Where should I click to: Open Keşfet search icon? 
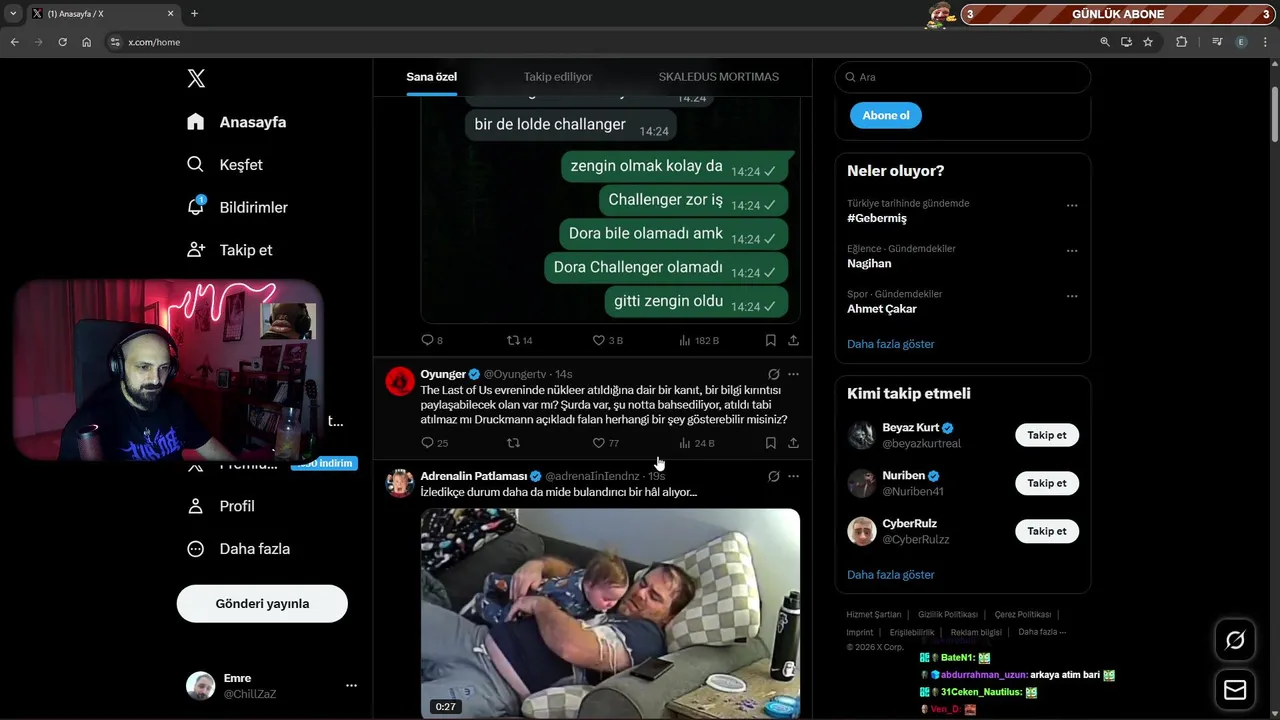click(x=196, y=164)
